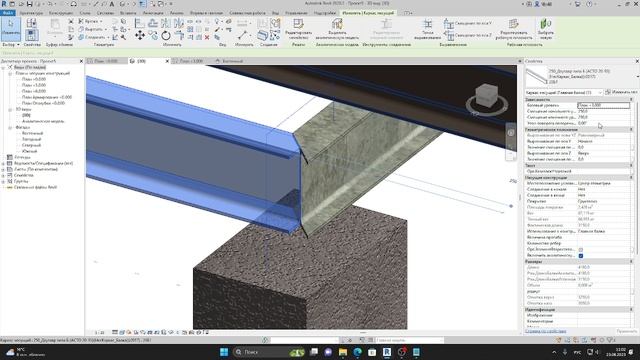Save the project from quick access toolbar
This screenshot has height=360, width=640.
tap(29, 4)
